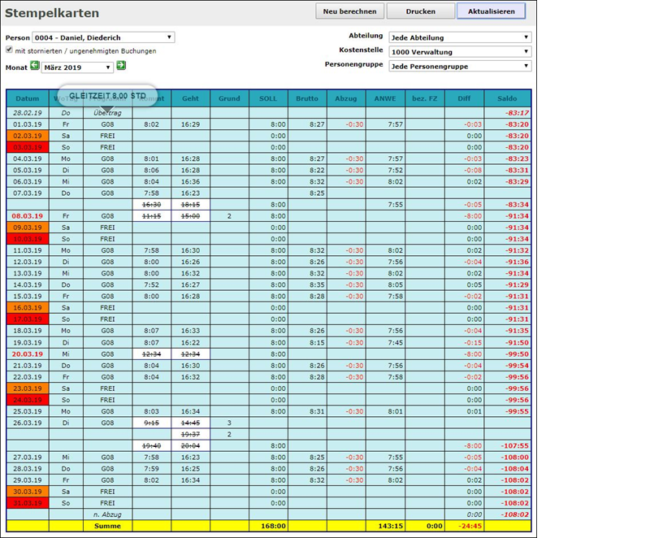This screenshot has height=538, width=650.
Task: Click struck-through 20:04 Geht entry
Action: (x=191, y=446)
